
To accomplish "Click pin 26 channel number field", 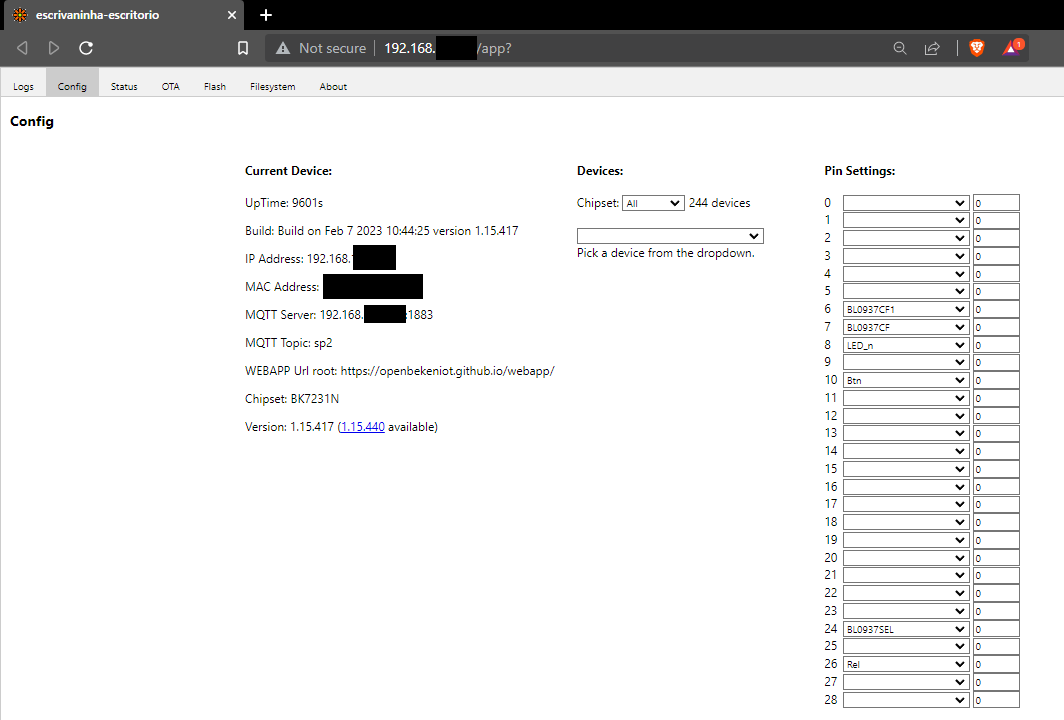I will (996, 664).
